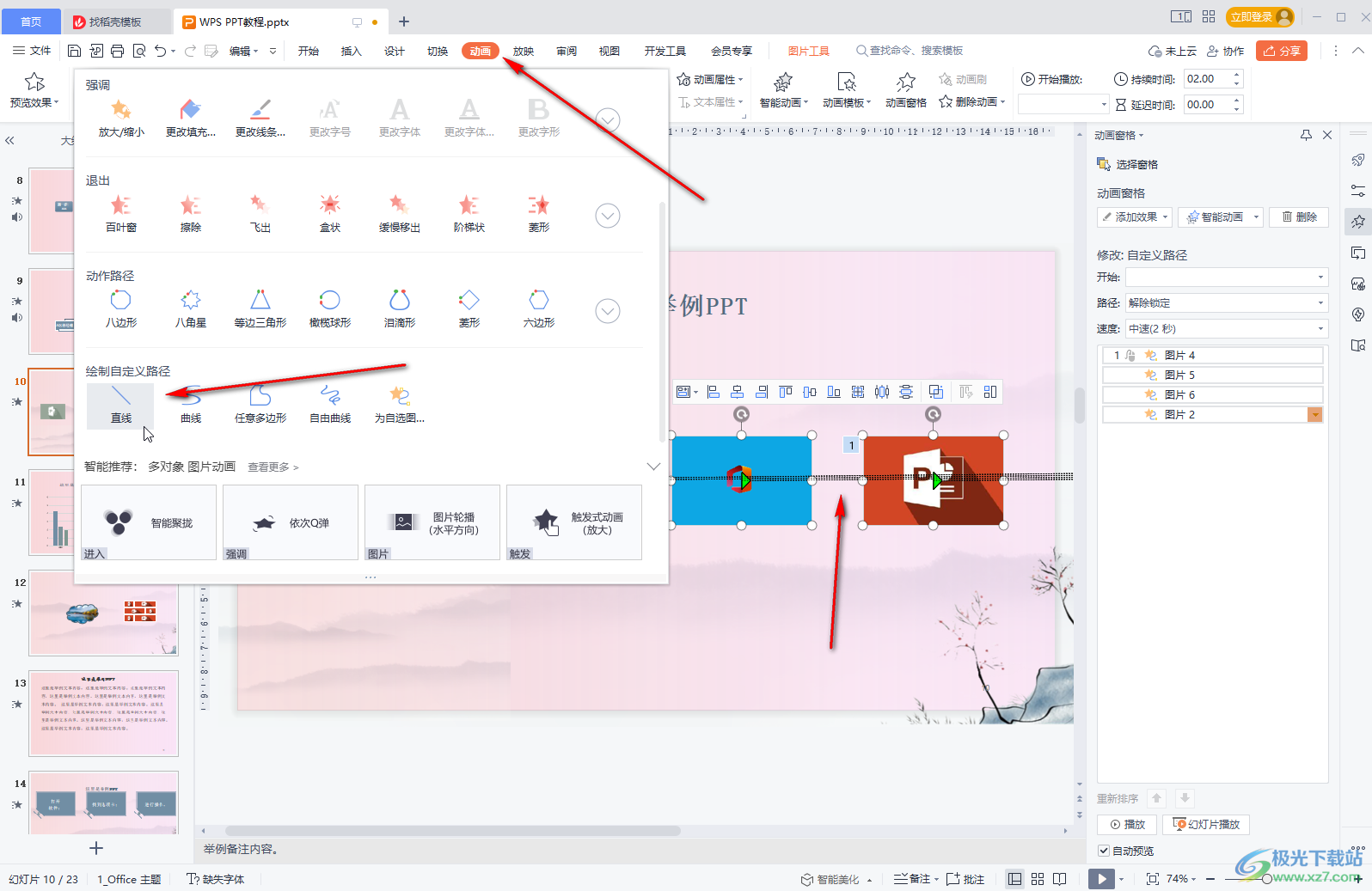The height and width of the screenshot is (891, 1372).
Task: Open the 智能动画 ribbon tool
Action: pos(783,90)
